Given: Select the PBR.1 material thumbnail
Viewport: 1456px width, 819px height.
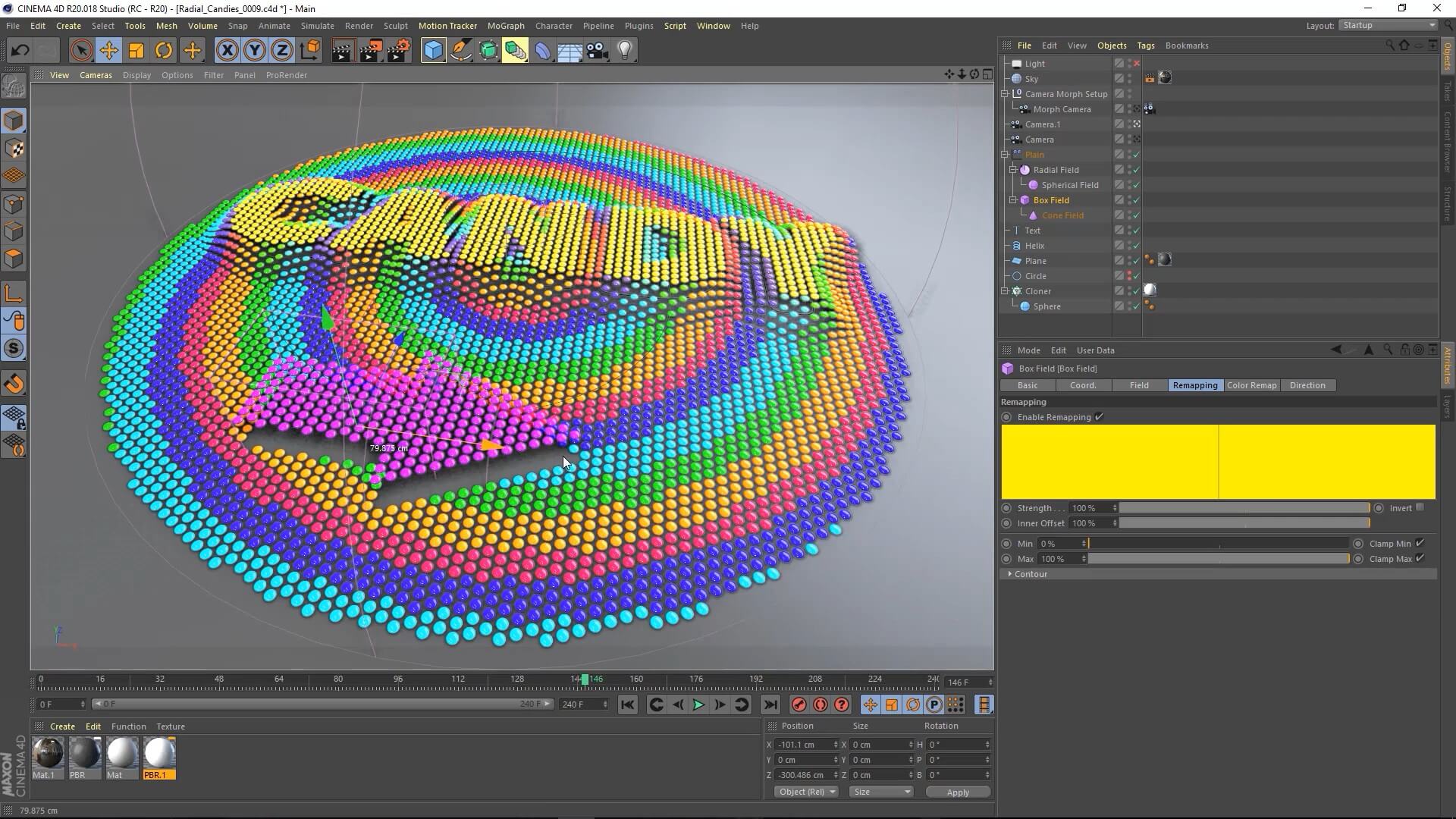Looking at the screenshot, I should coord(159,754).
